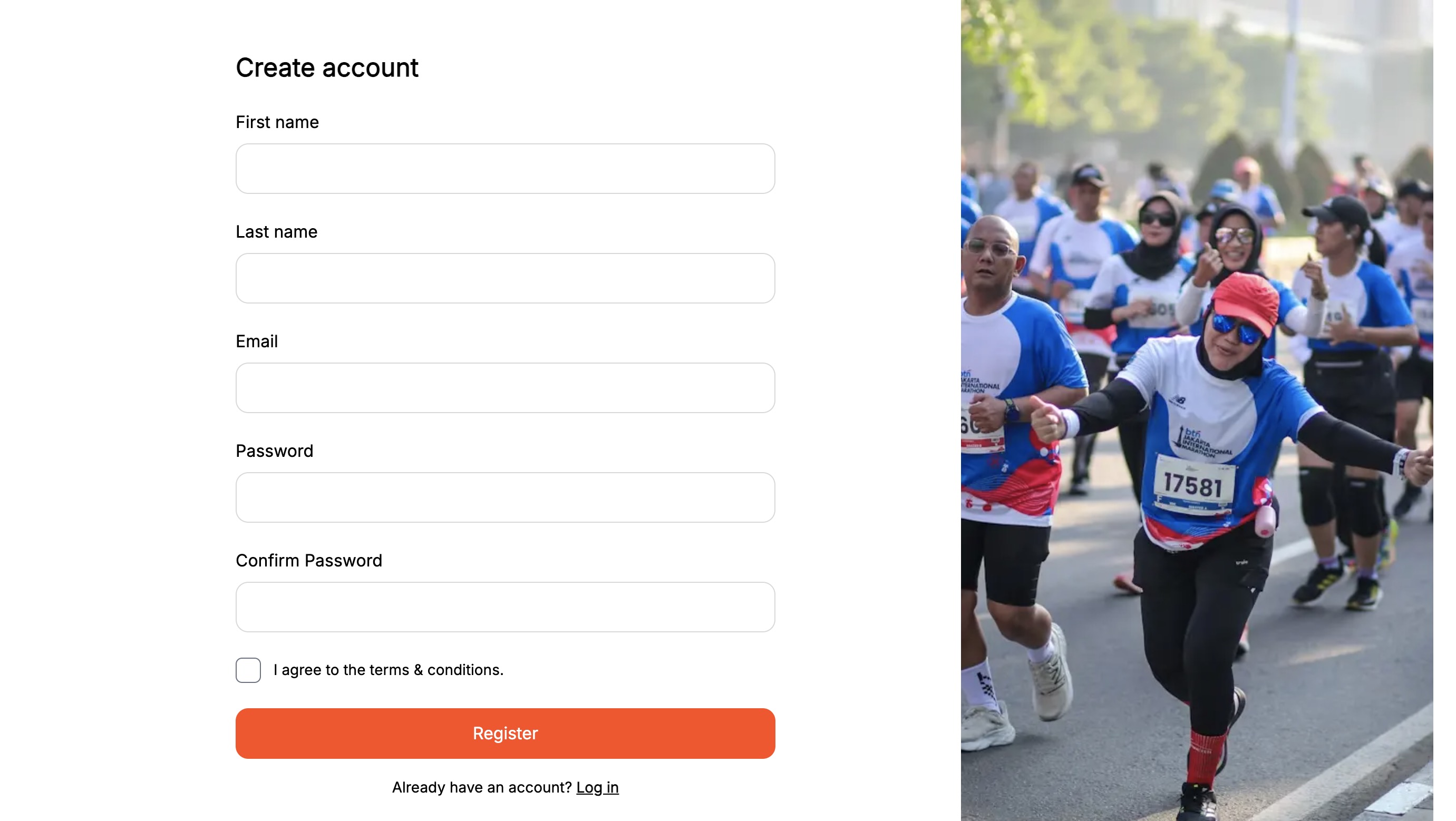Open the Log in link
This screenshot has width=1456, height=821.
(597, 787)
